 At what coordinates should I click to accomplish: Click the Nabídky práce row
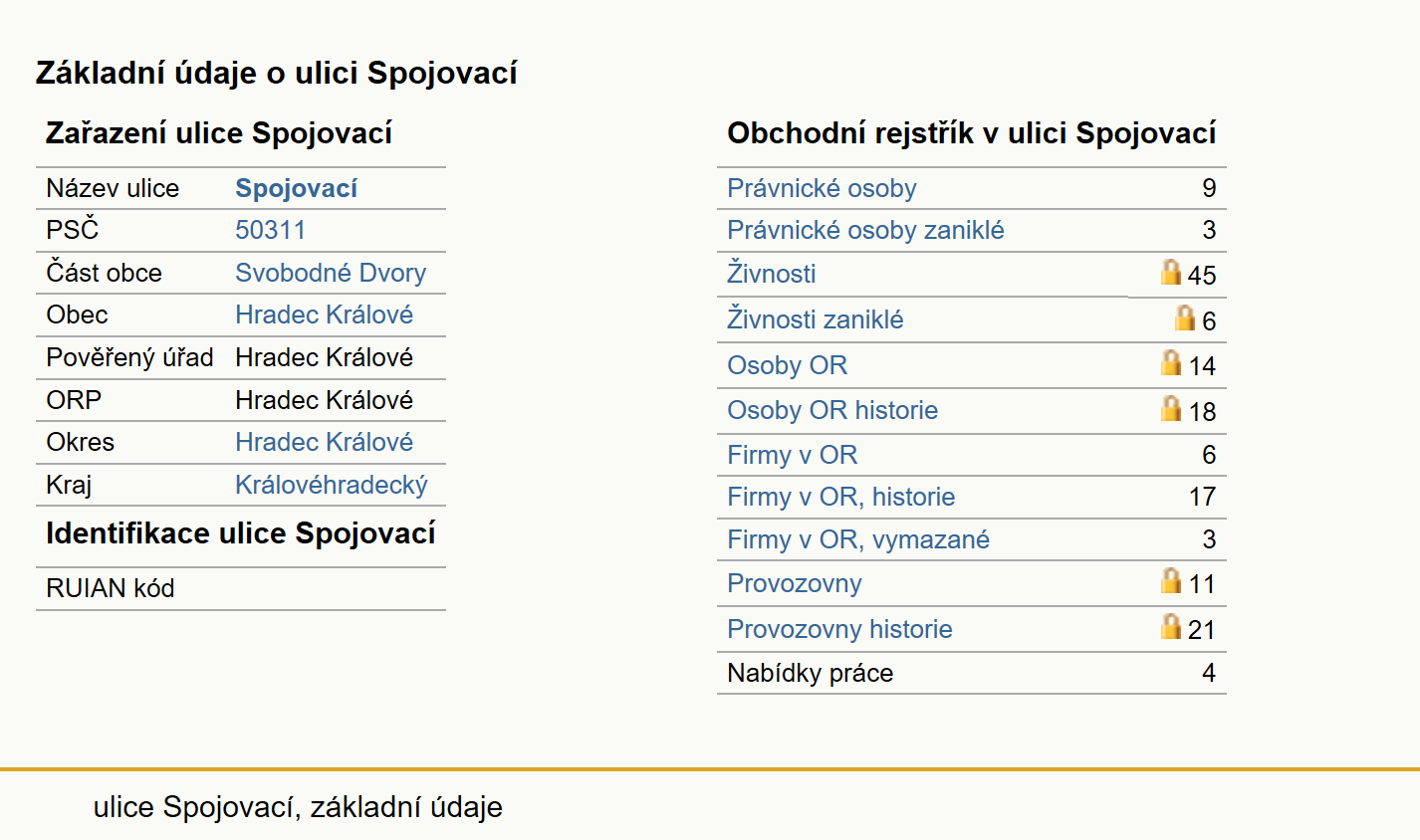click(x=972, y=673)
